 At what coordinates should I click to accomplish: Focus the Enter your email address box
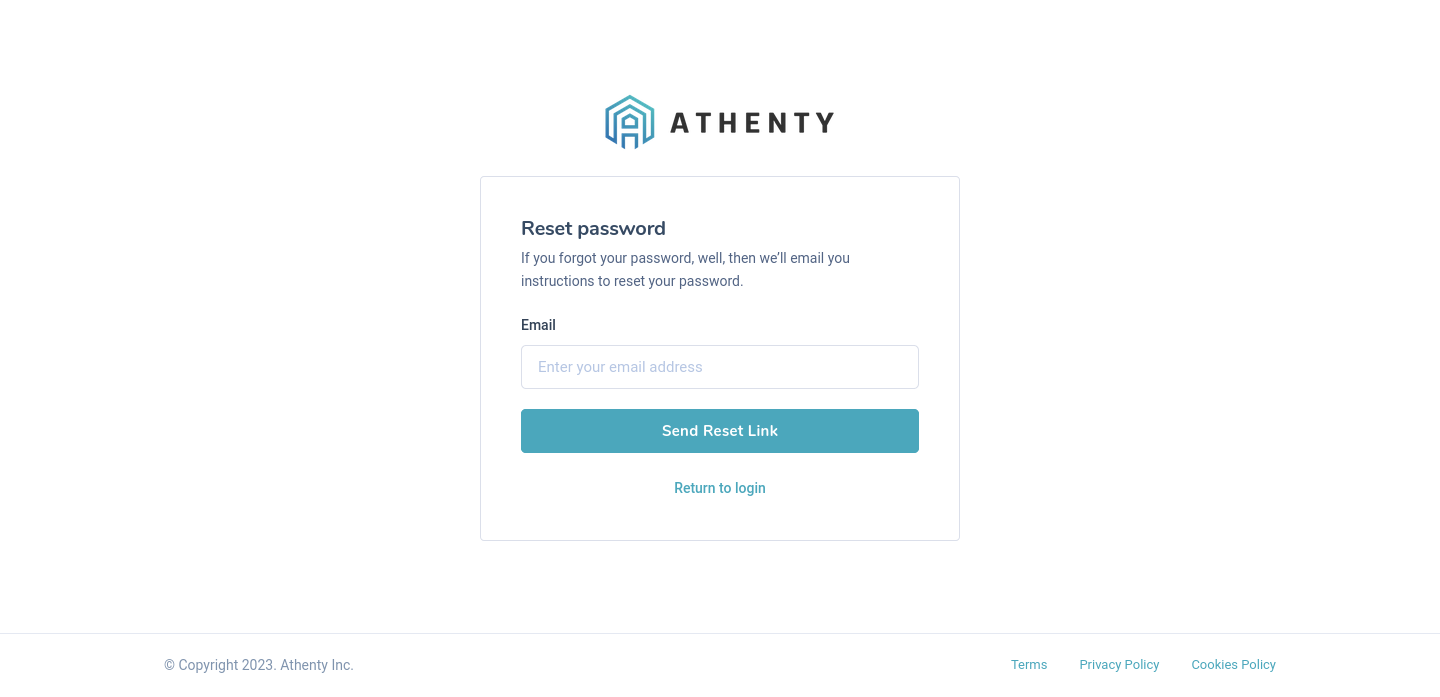[x=720, y=367]
